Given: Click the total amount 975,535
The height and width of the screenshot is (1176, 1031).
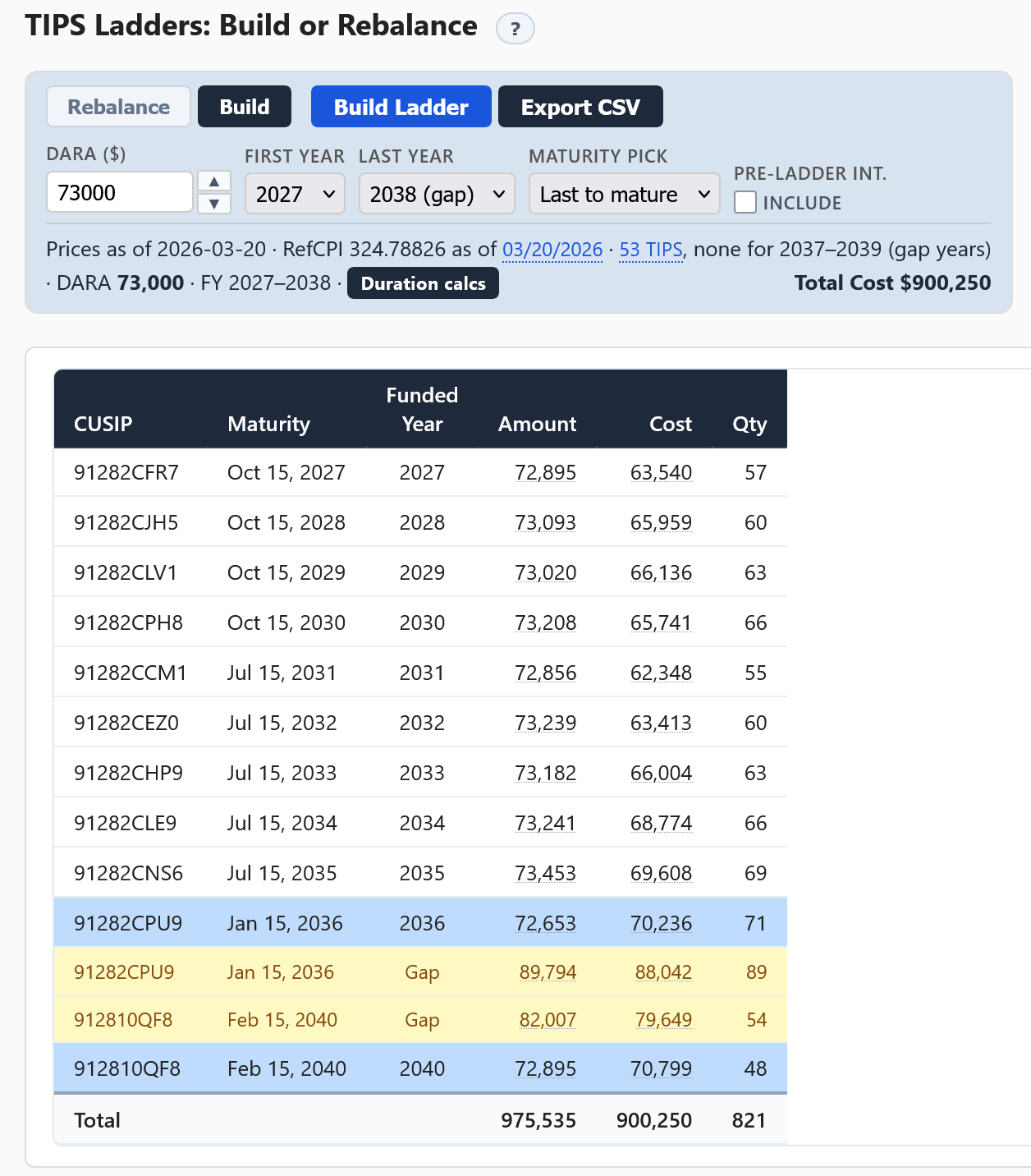Looking at the screenshot, I should click(x=538, y=1120).
